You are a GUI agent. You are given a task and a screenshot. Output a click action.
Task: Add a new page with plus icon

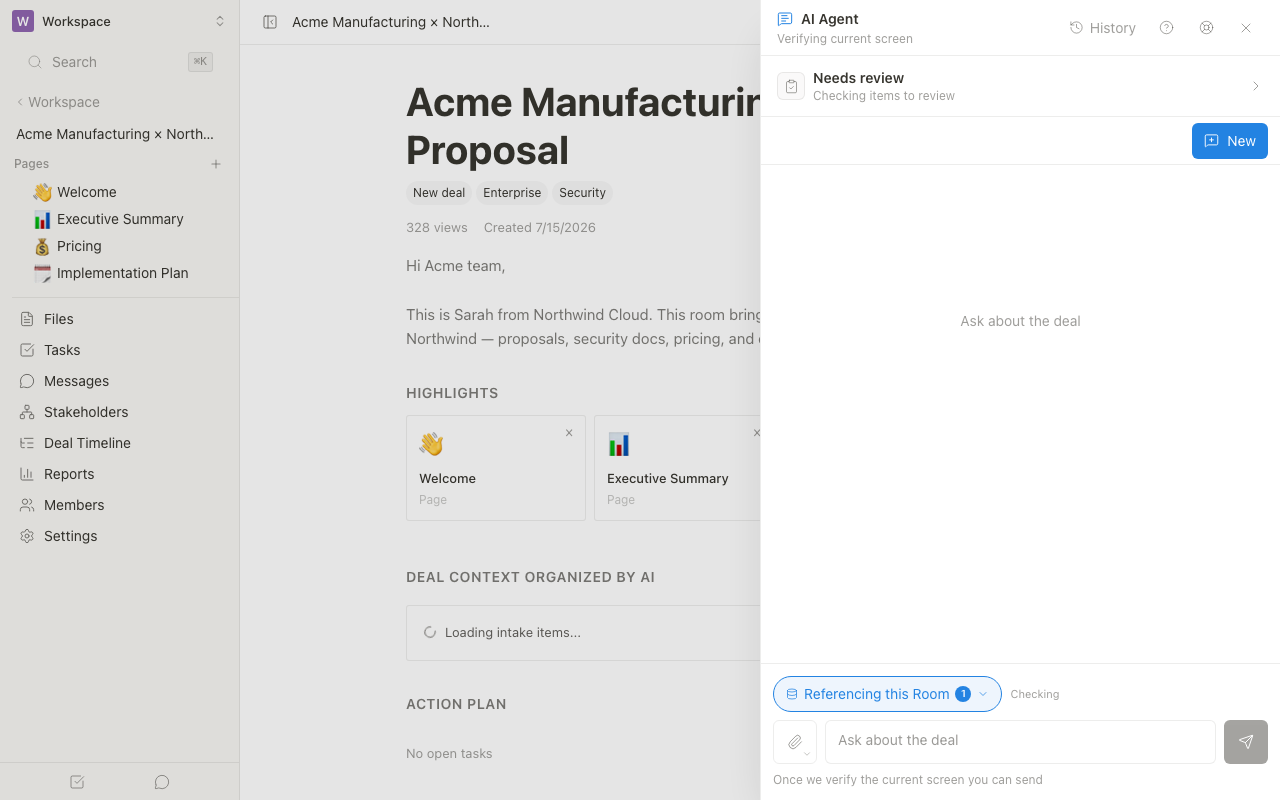[x=216, y=164]
